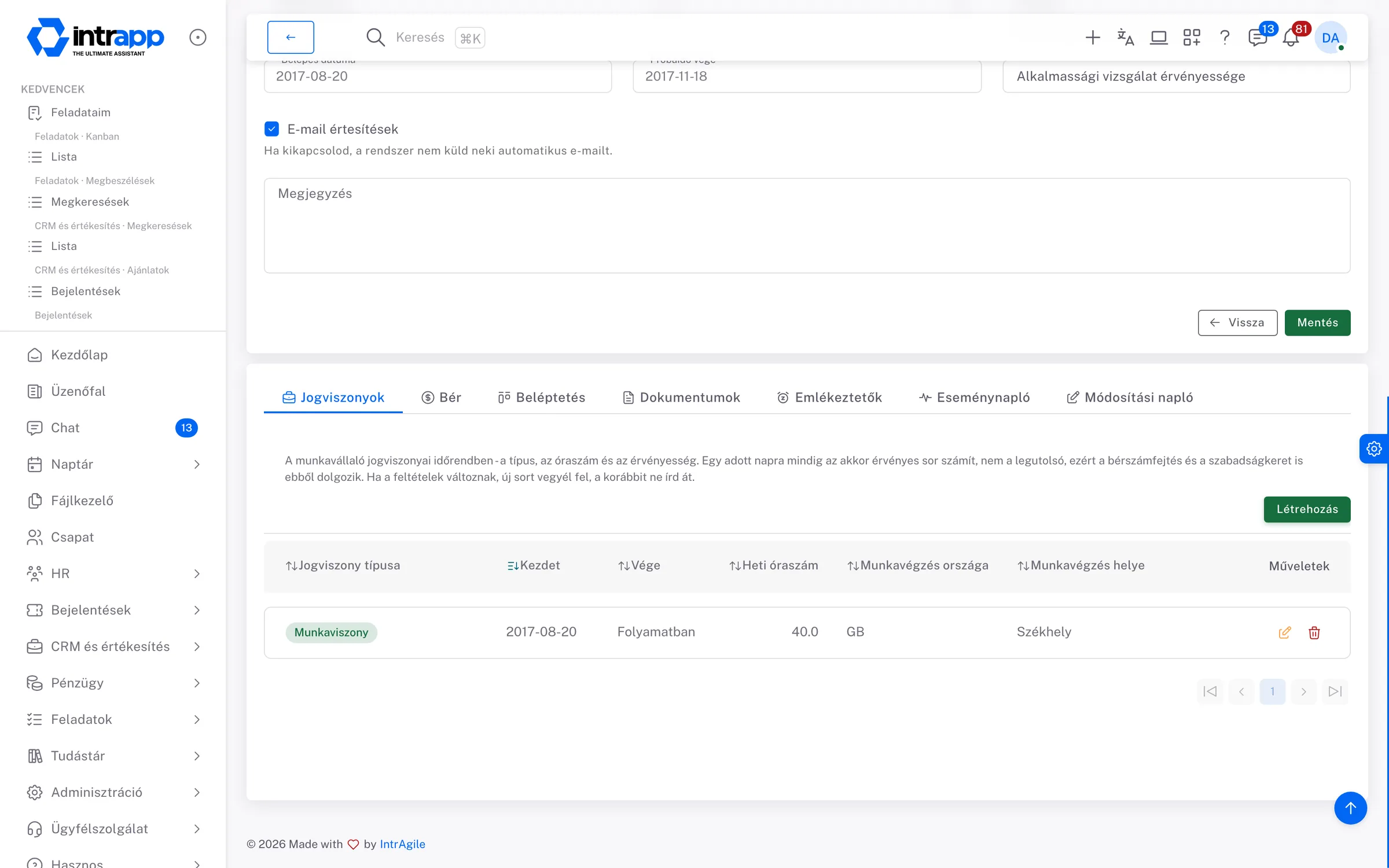The height and width of the screenshot is (868, 1389).
Task: Open help question mark icon
Action: coord(1225,38)
